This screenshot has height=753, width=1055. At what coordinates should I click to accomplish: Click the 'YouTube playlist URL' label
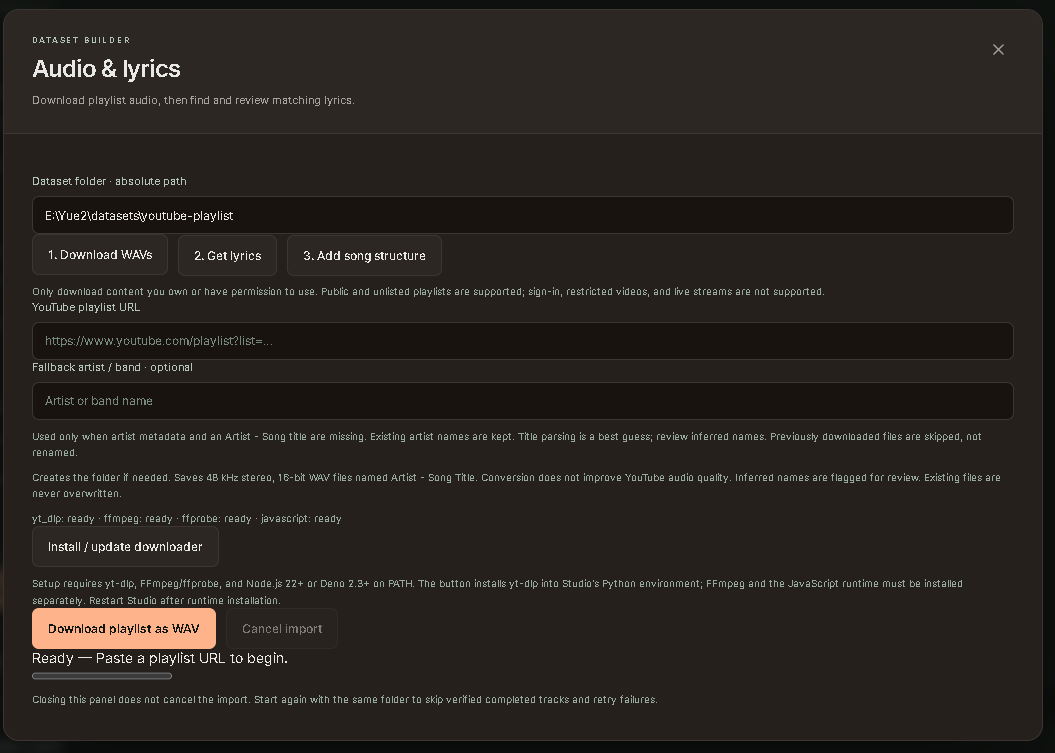(x=86, y=307)
